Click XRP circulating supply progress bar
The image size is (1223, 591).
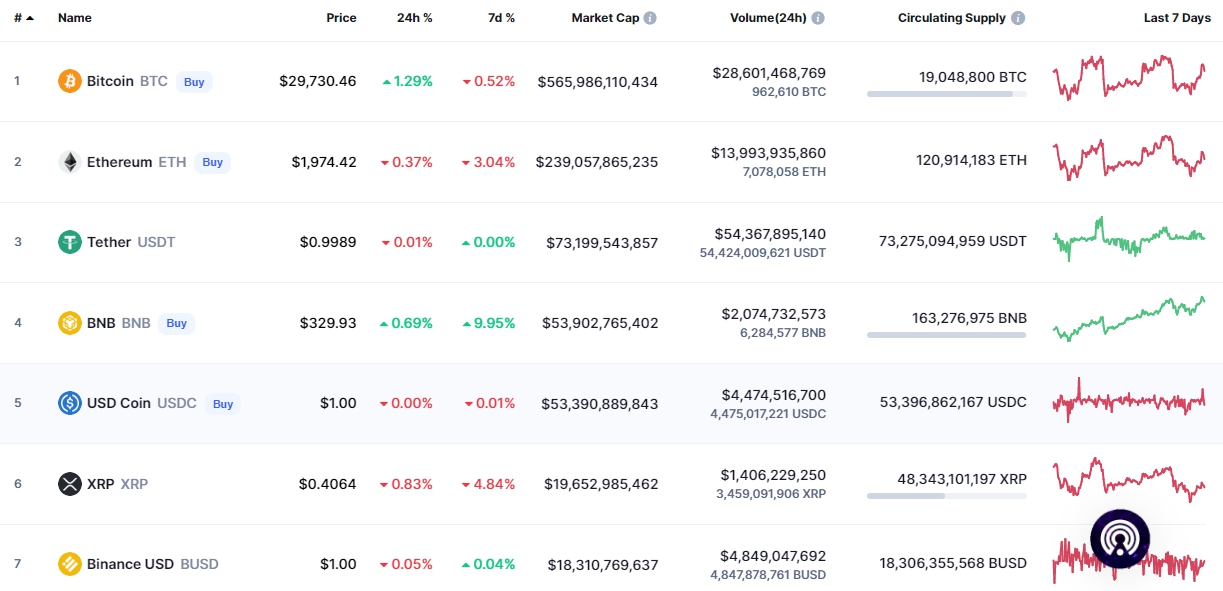tap(946, 496)
